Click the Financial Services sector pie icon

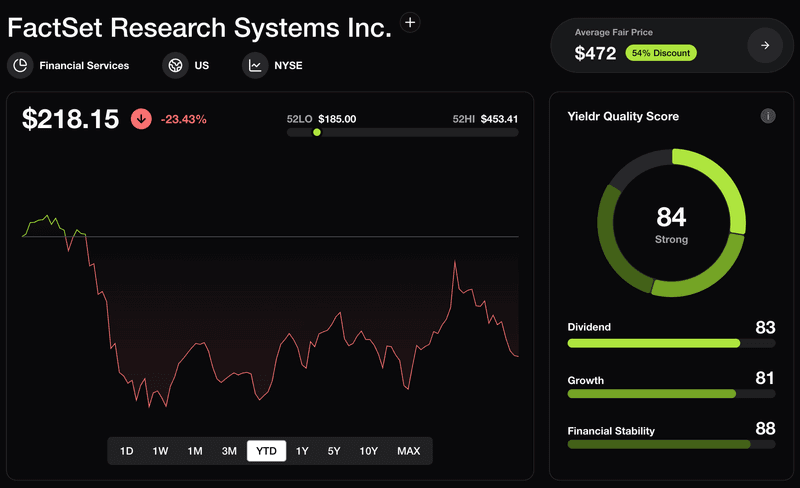[20, 65]
